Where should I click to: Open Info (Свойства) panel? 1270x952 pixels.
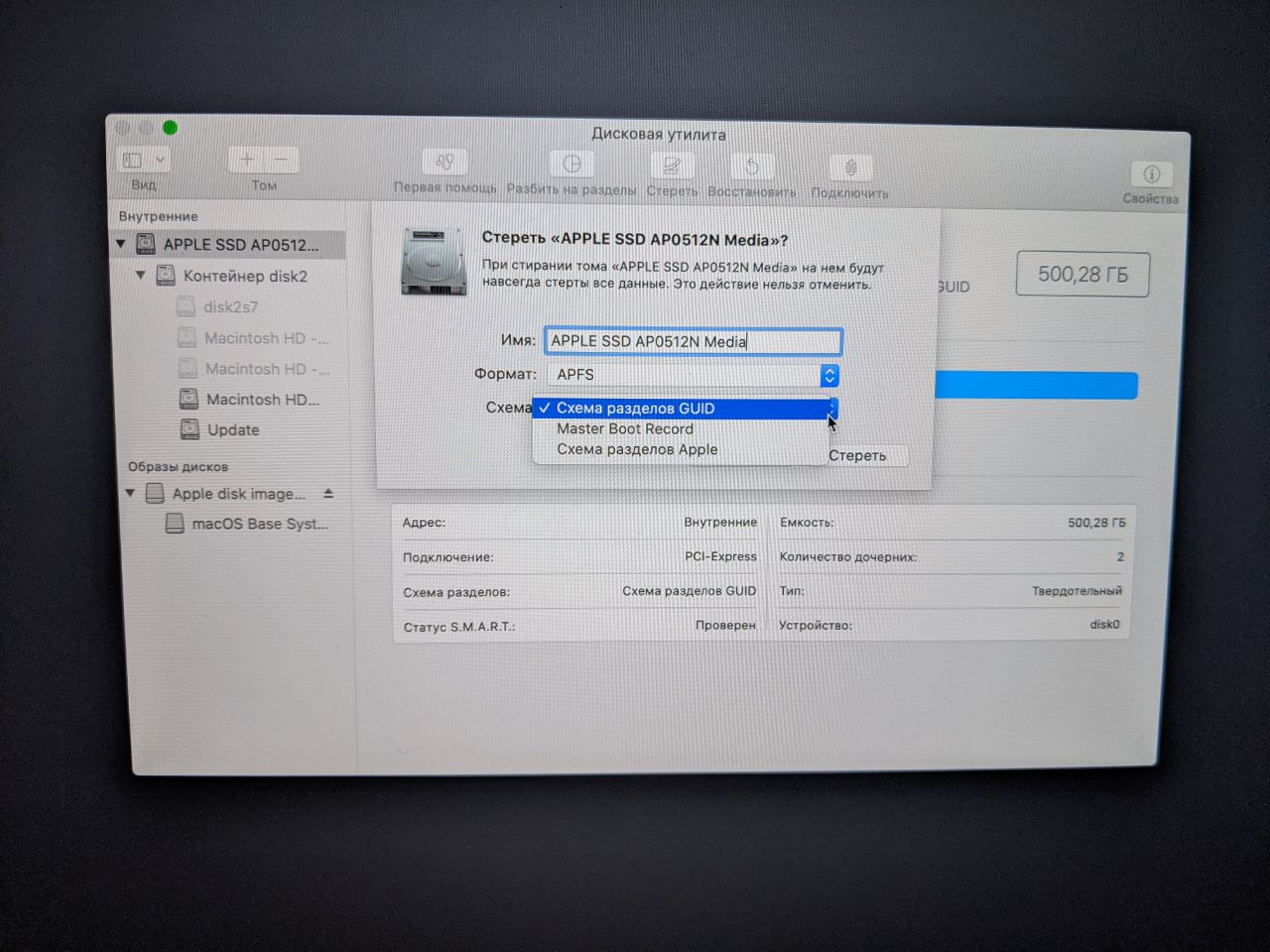[x=1151, y=174]
